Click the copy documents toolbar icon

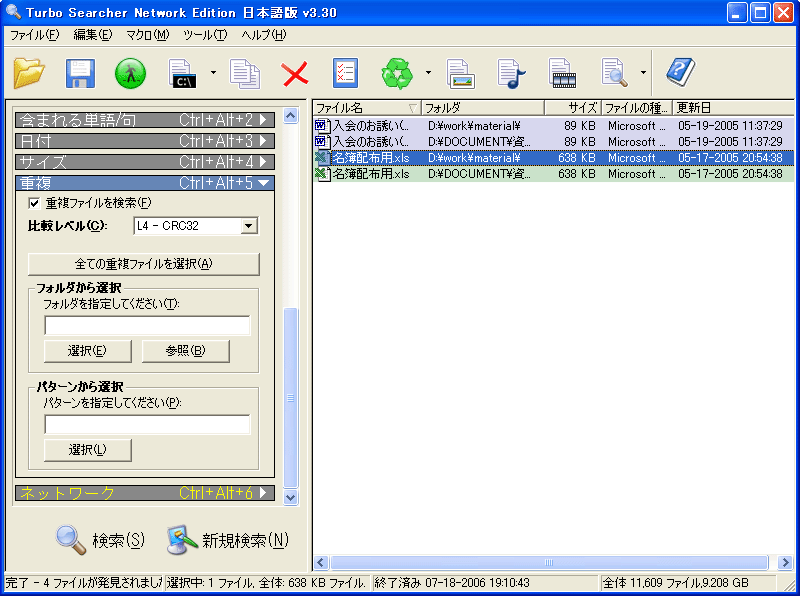(244, 73)
